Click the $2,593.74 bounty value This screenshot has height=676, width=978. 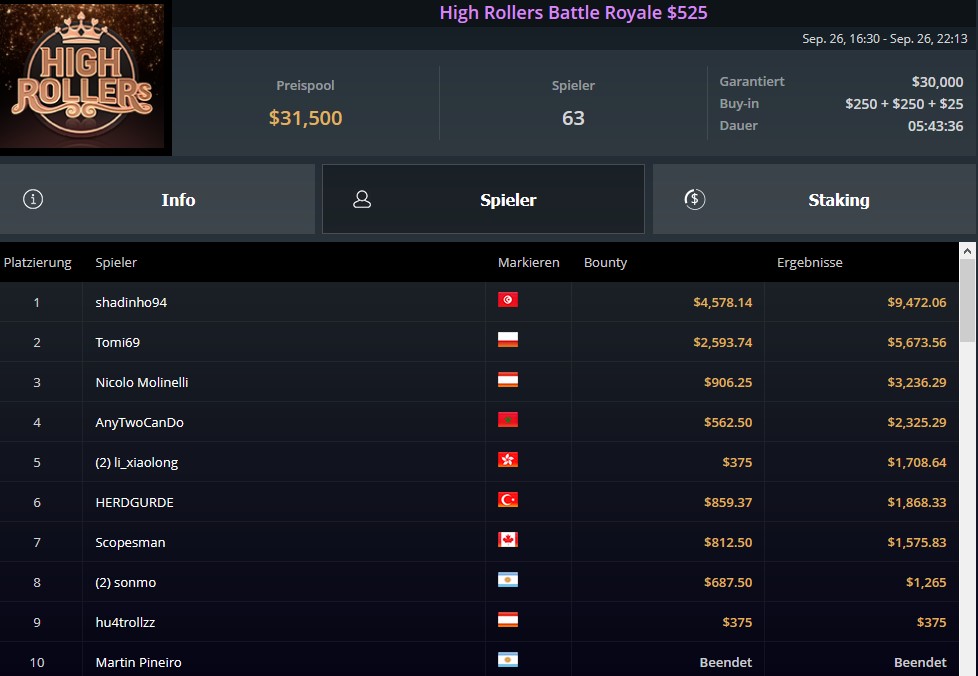tap(722, 342)
